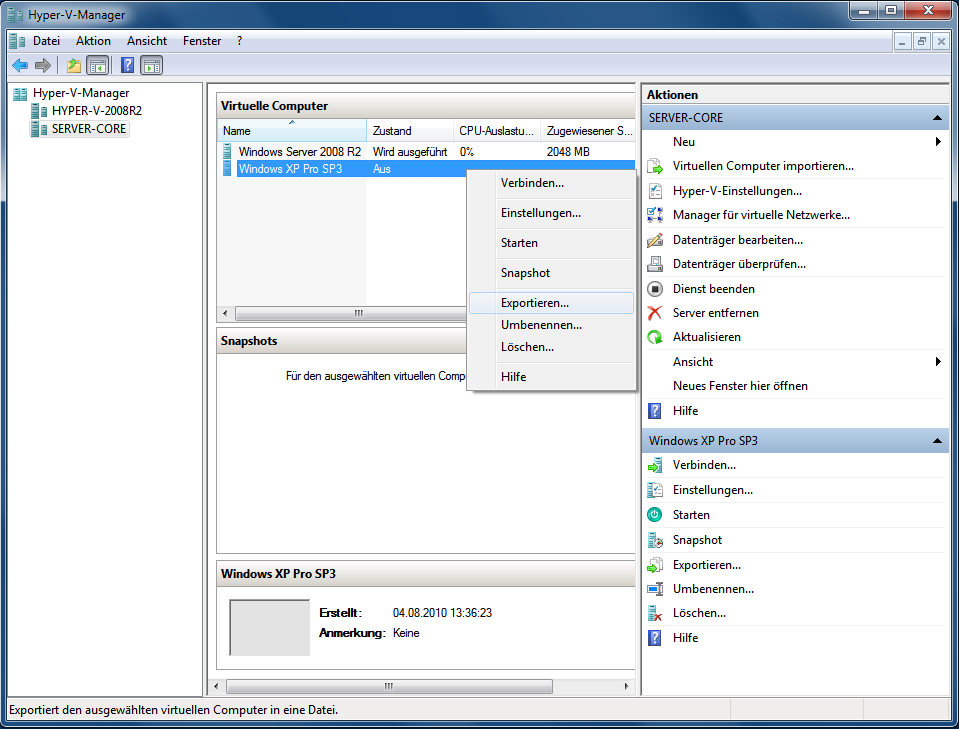Click the Forward arrow in toolbar
Image resolution: width=959 pixels, height=729 pixels.
tap(43, 65)
